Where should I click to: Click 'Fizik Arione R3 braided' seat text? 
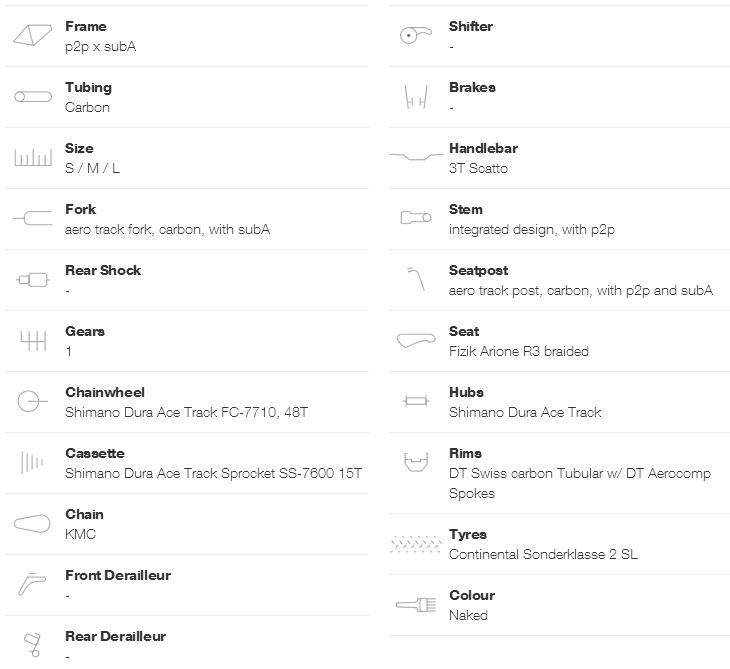518,351
